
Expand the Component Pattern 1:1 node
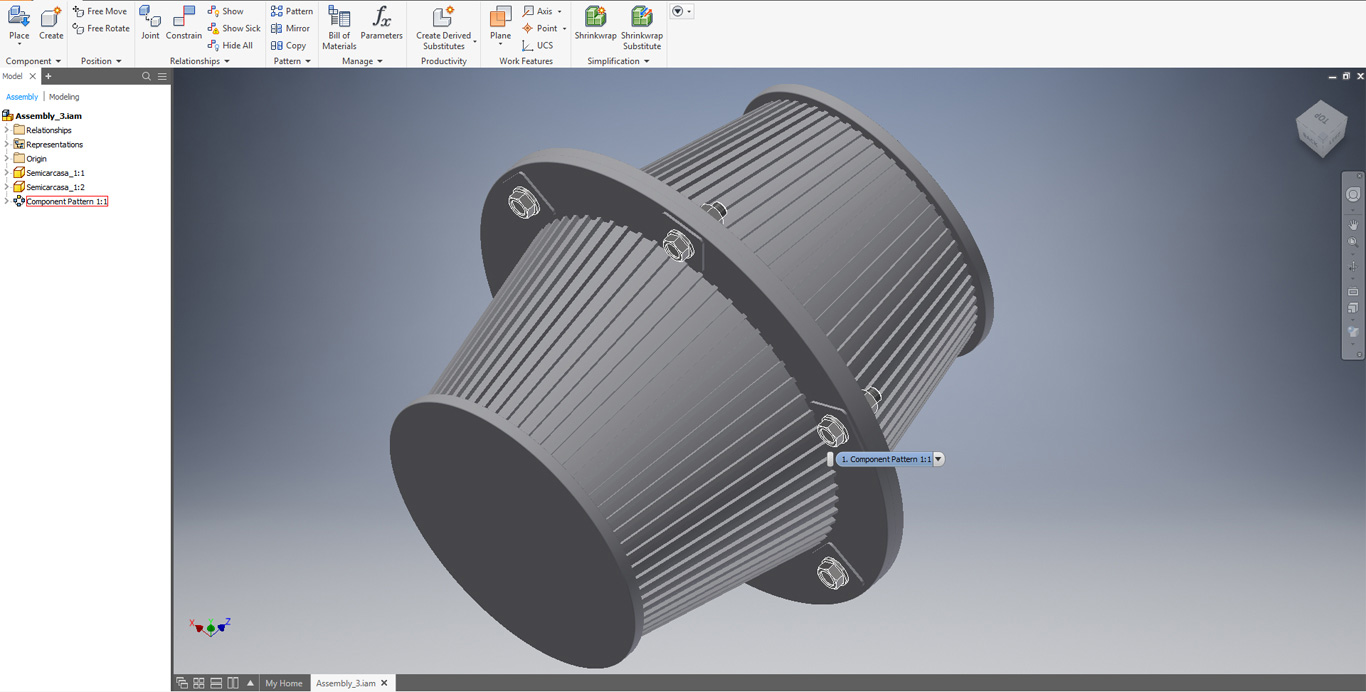point(7,201)
